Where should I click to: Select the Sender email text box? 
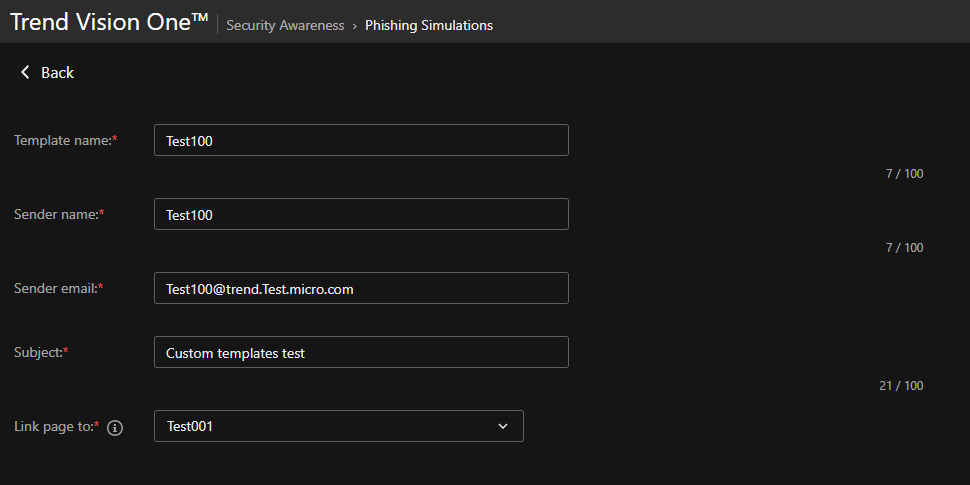361,288
